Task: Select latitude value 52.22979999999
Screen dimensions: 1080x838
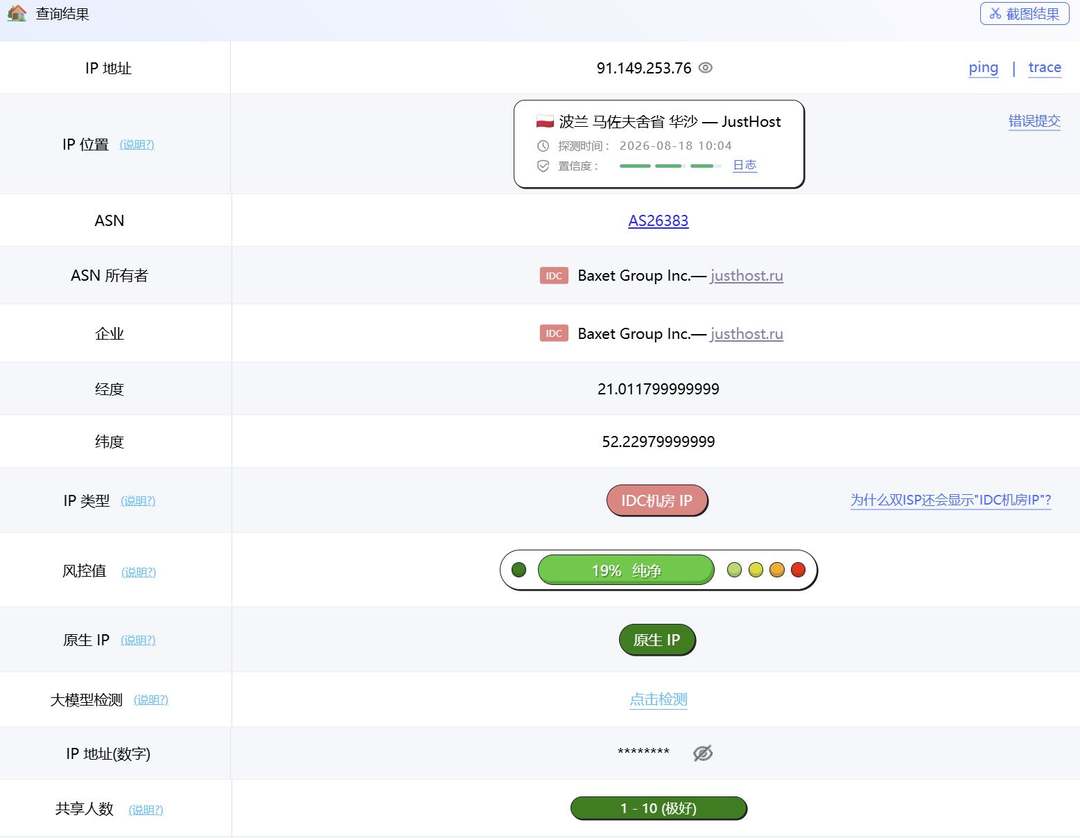Action: tap(658, 441)
